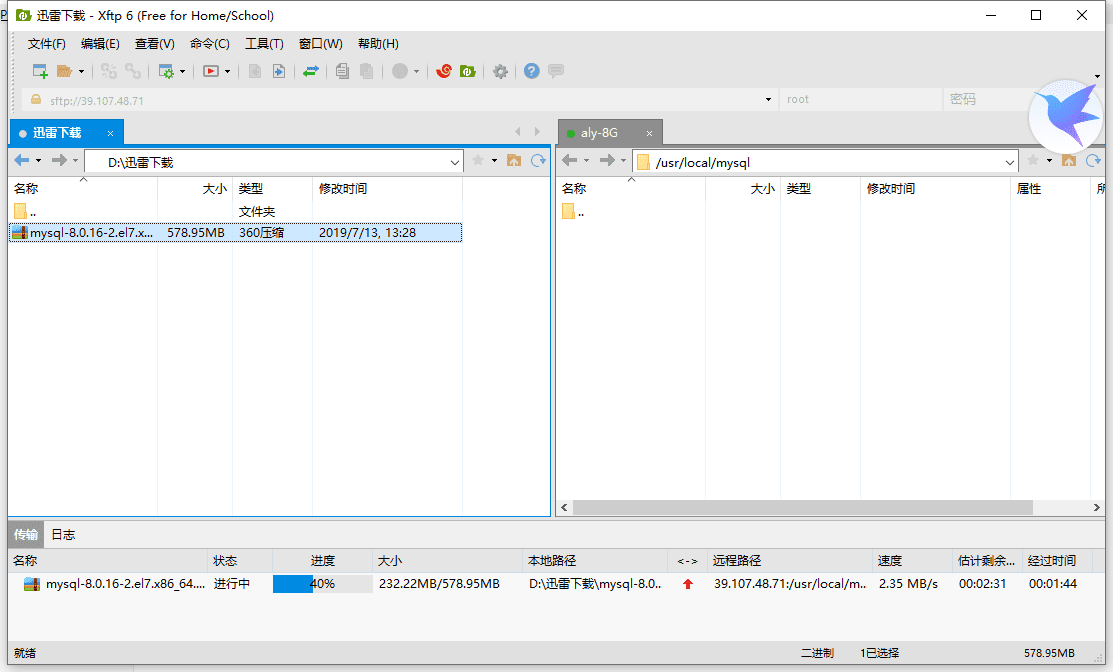Expand the /usr/local/mysql path dropdown
The height and width of the screenshot is (672, 1113).
[1010, 162]
